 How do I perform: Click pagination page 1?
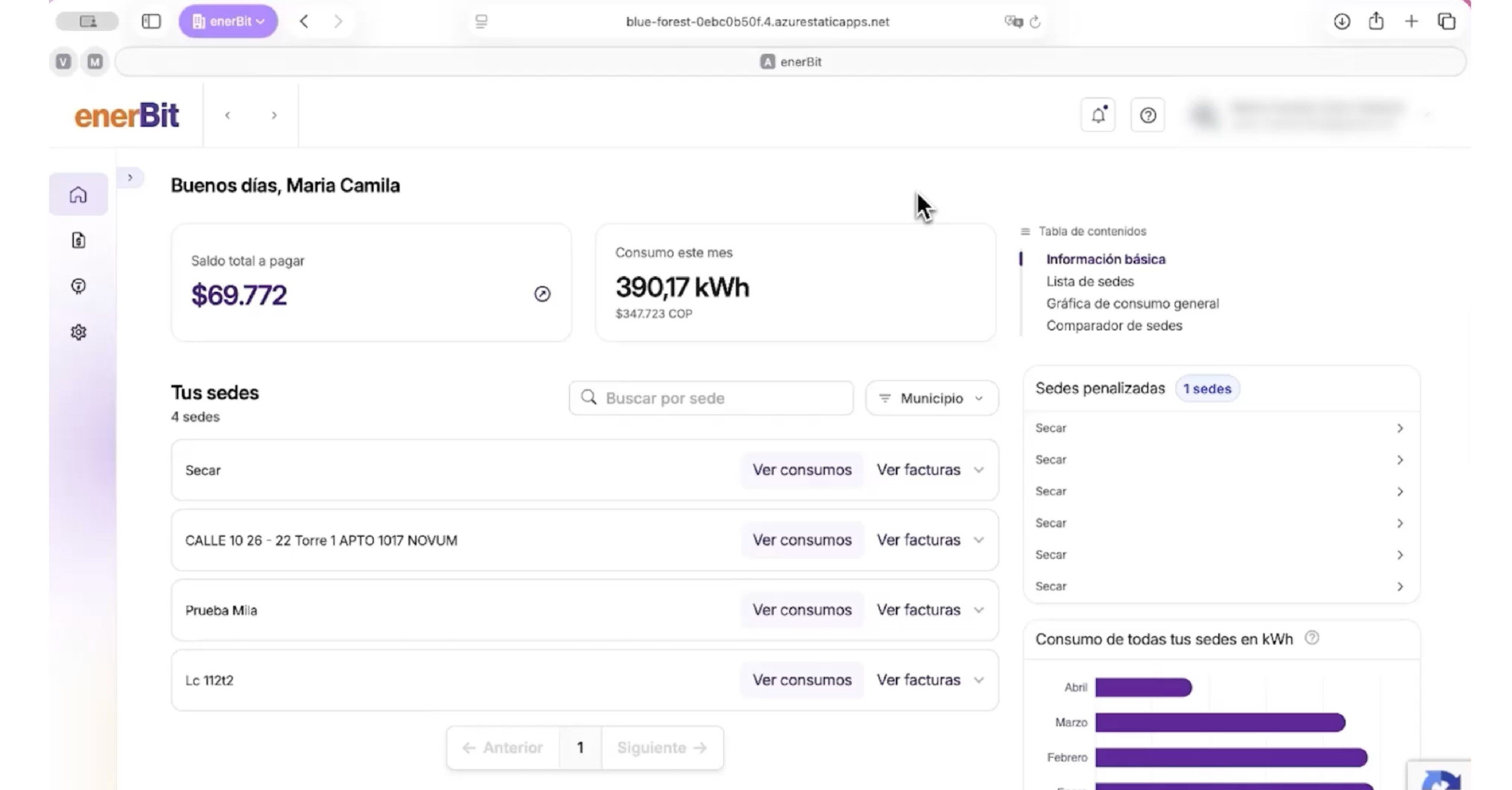[580, 748]
